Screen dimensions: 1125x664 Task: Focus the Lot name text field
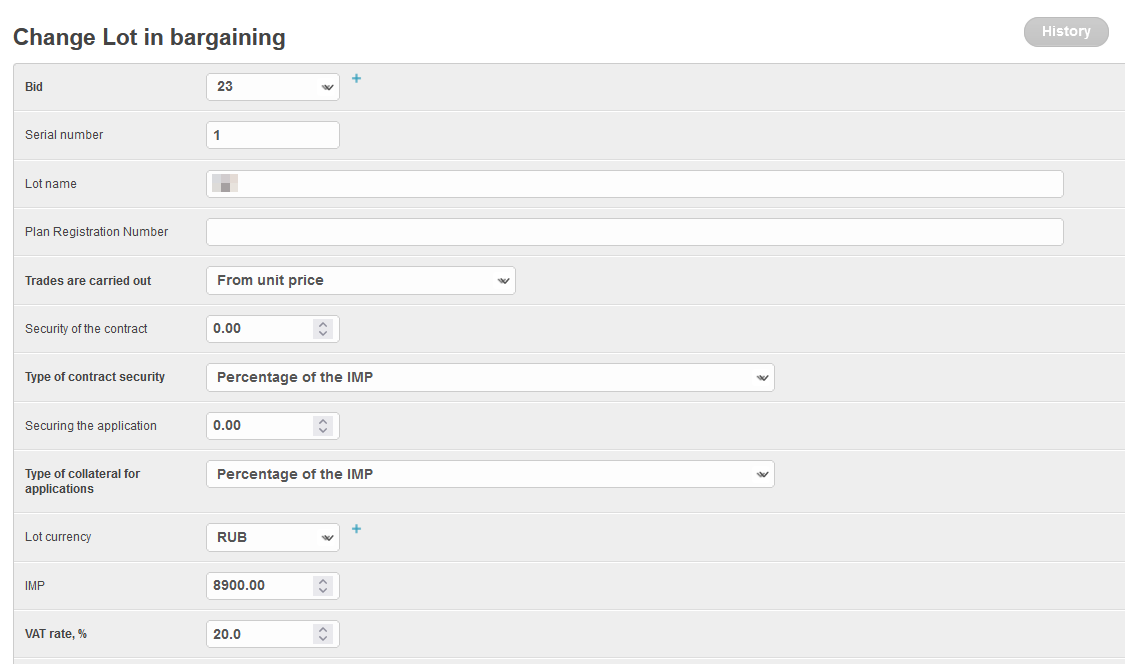click(634, 184)
